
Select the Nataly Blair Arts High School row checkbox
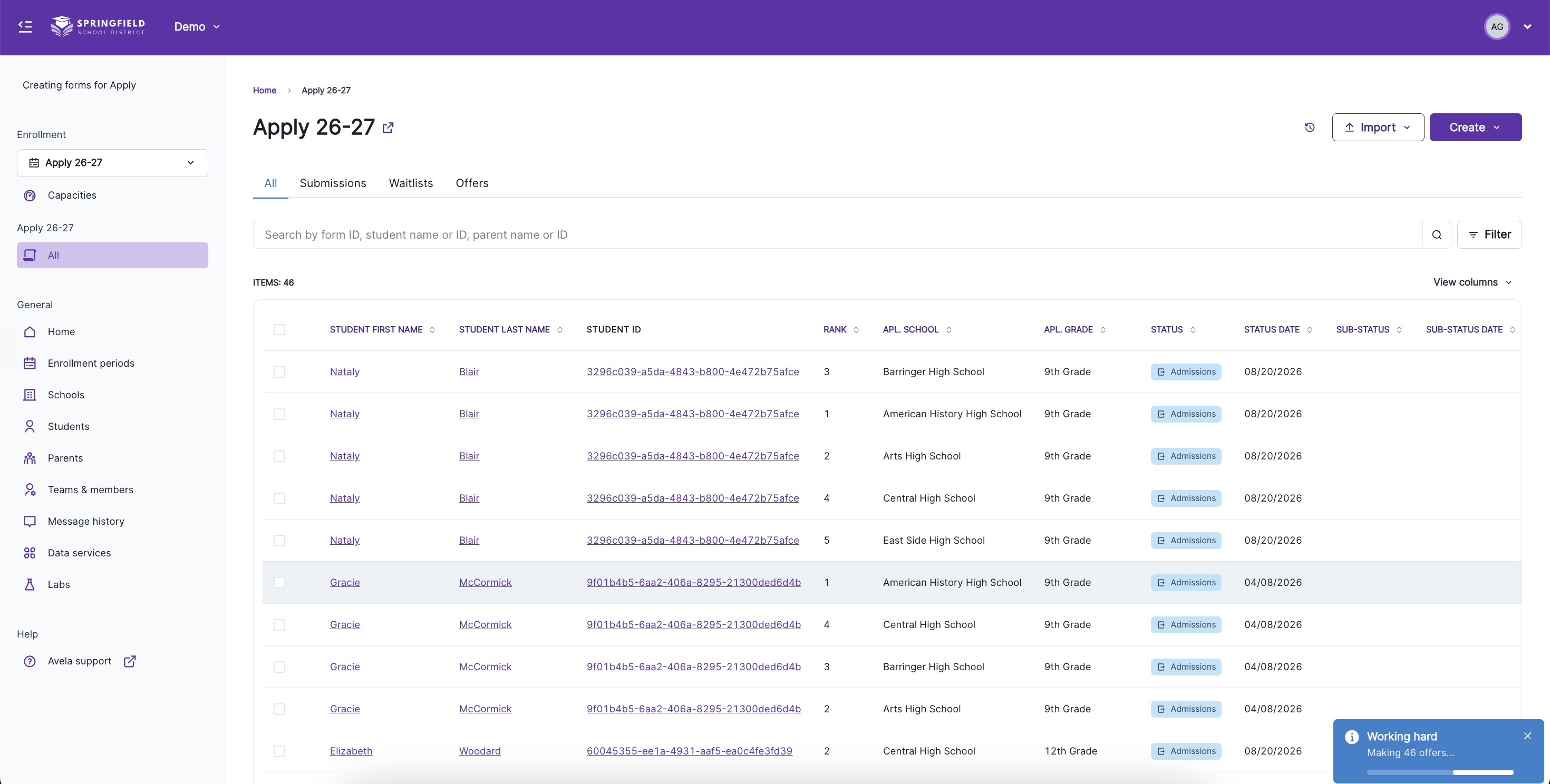click(279, 456)
